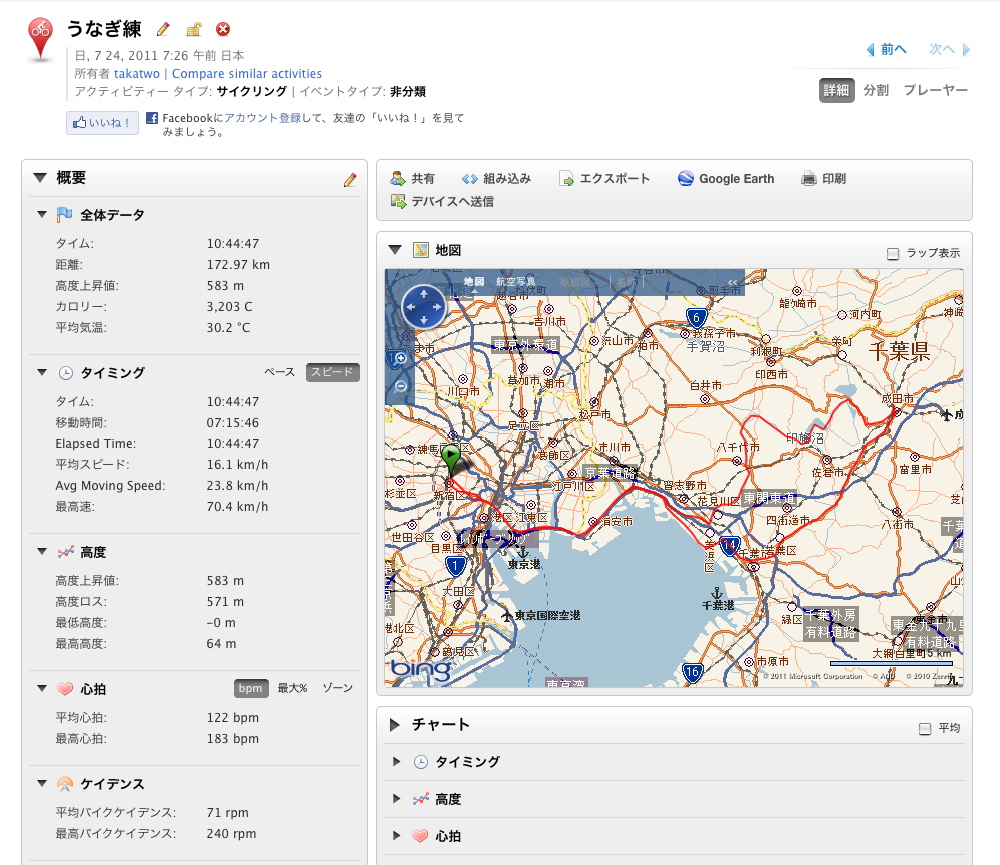Image resolution: width=1000 pixels, height=865 pixels.
Task: Collapse the left 心拍 section
Action: [42, 689]
